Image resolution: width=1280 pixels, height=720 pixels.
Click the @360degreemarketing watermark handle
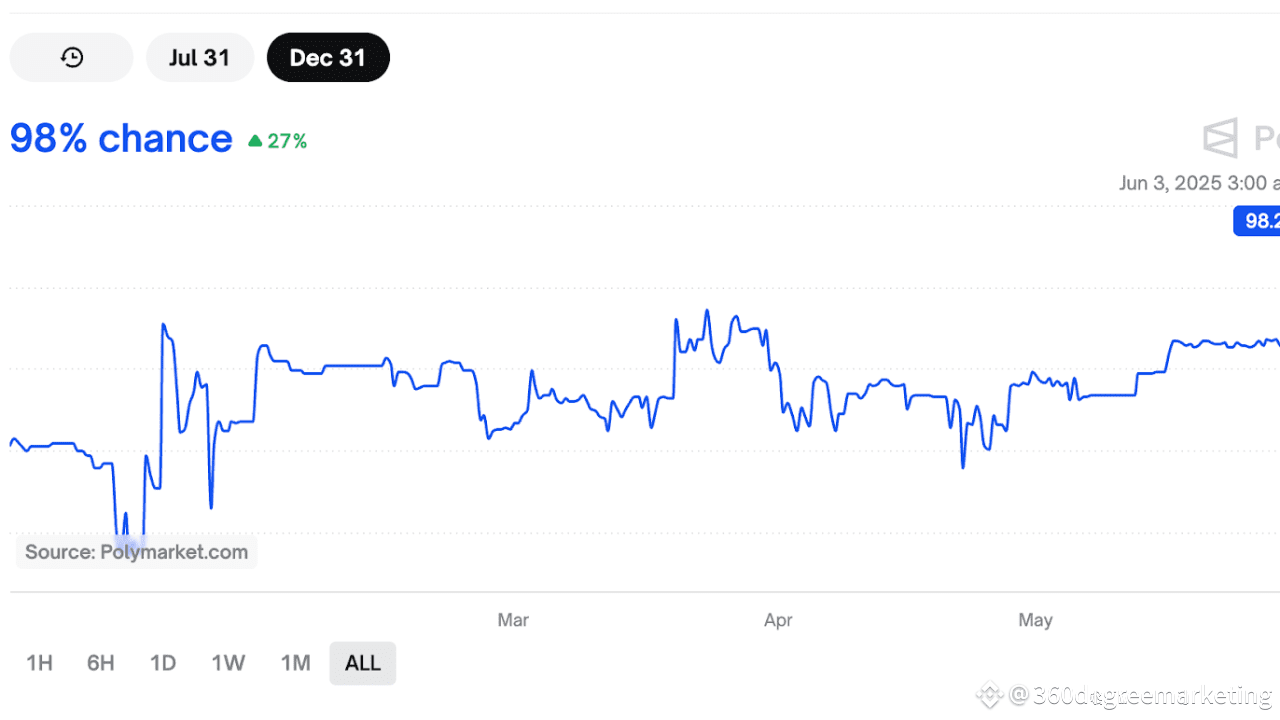pos(1140,695)
